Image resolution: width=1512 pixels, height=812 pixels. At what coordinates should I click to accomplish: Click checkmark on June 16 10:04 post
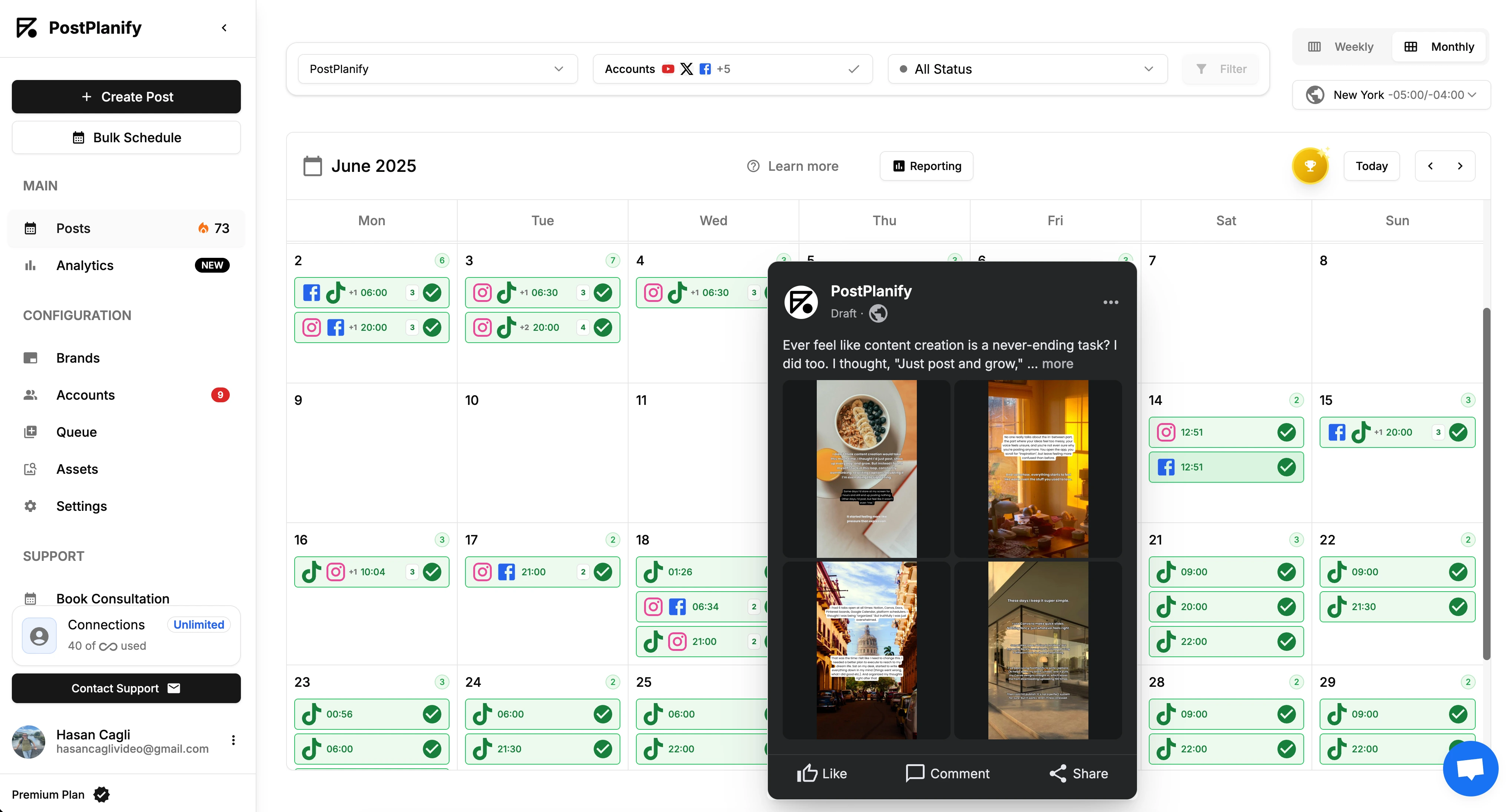432,572
